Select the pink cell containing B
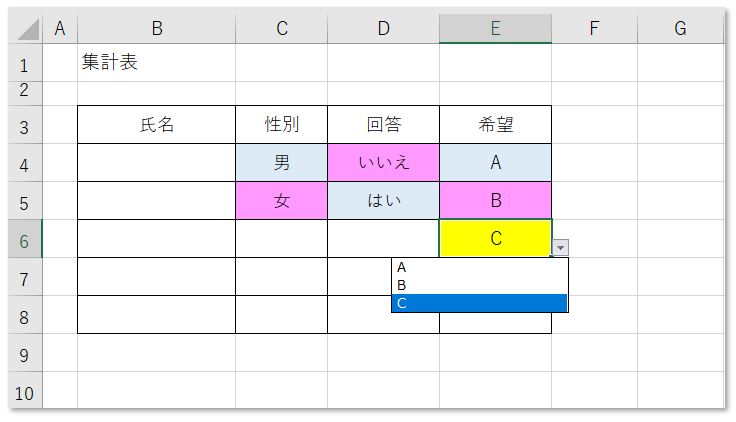The image size is (736, 422). [495, 200]
